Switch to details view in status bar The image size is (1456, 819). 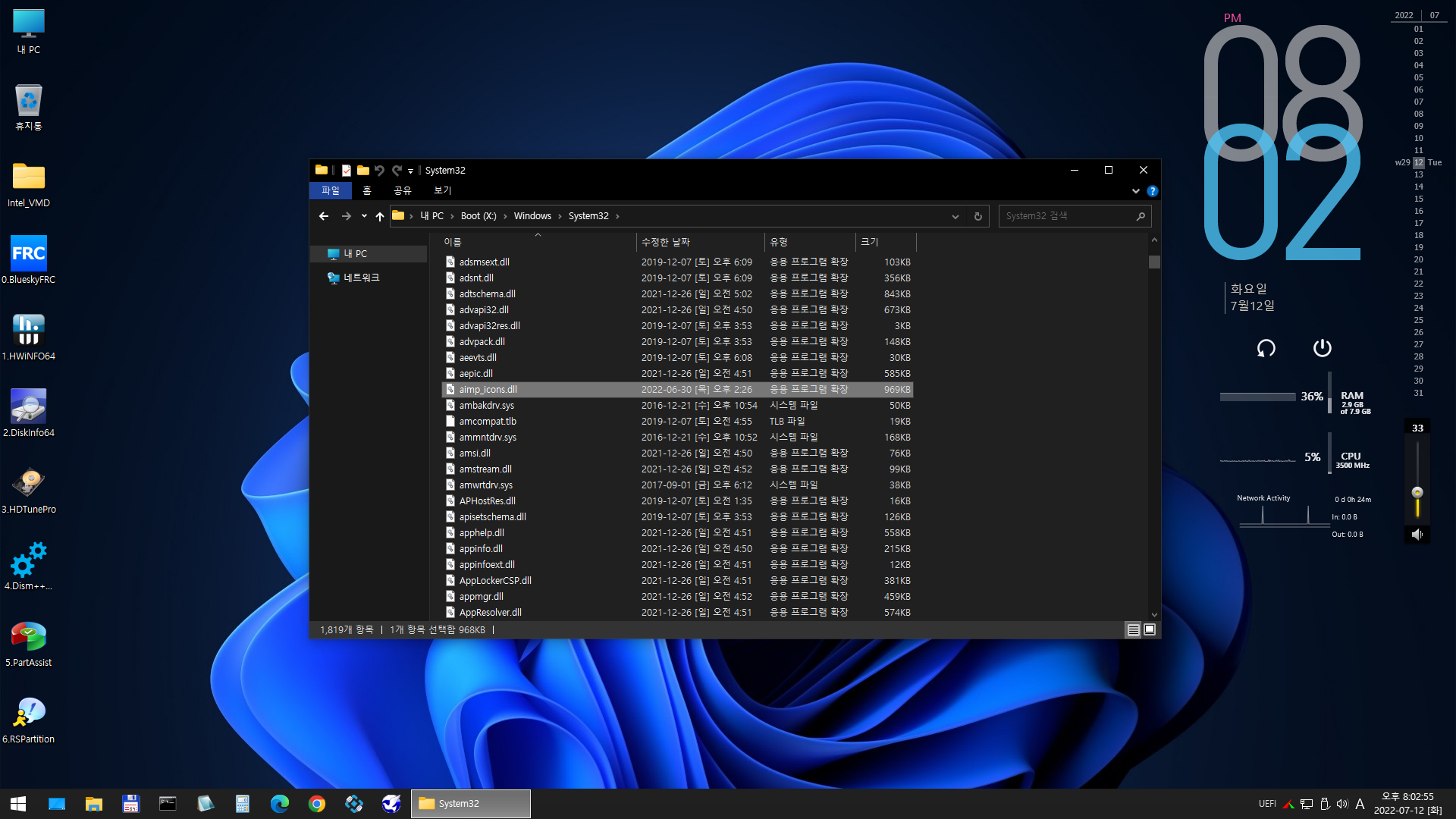coord(1133,630)
